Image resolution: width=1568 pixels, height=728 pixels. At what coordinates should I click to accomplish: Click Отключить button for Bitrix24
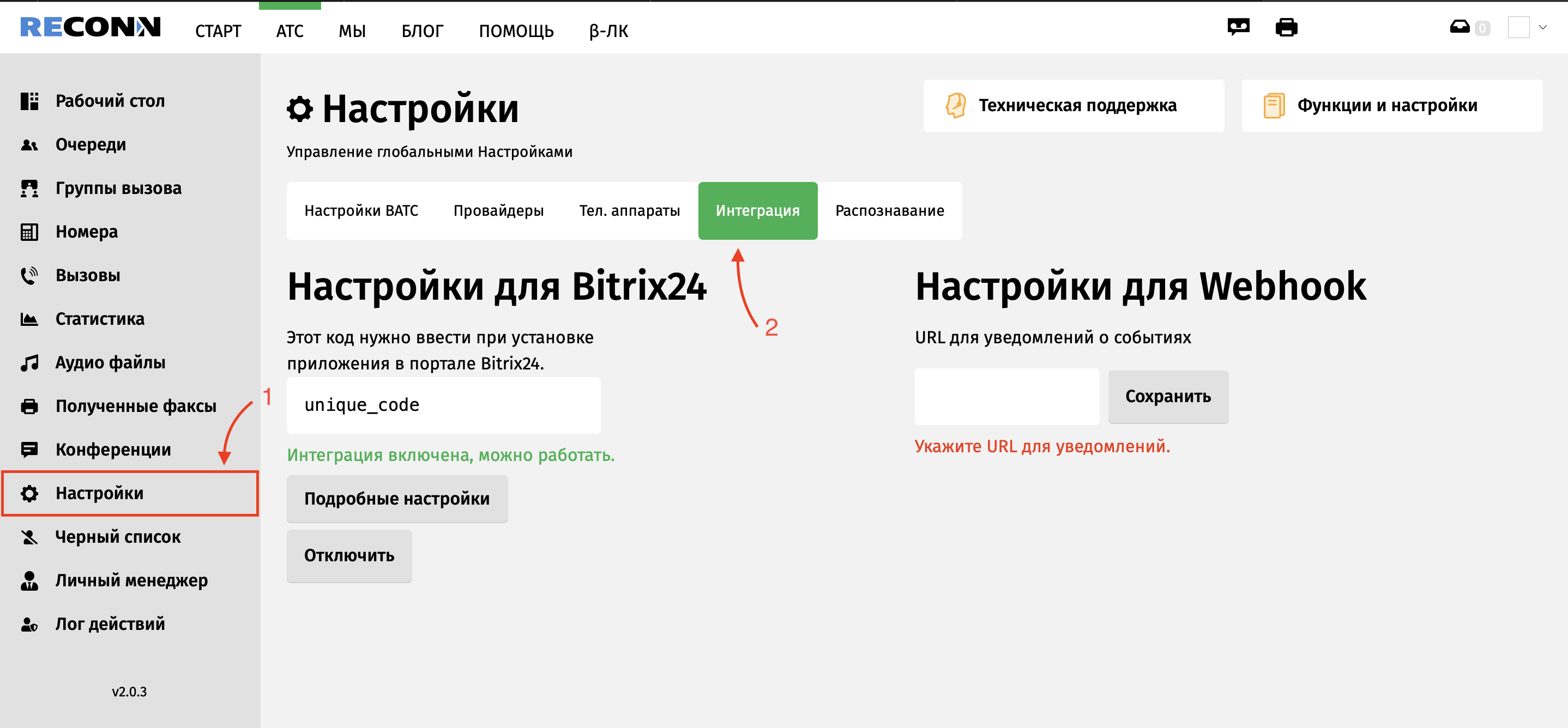(349, 556)
